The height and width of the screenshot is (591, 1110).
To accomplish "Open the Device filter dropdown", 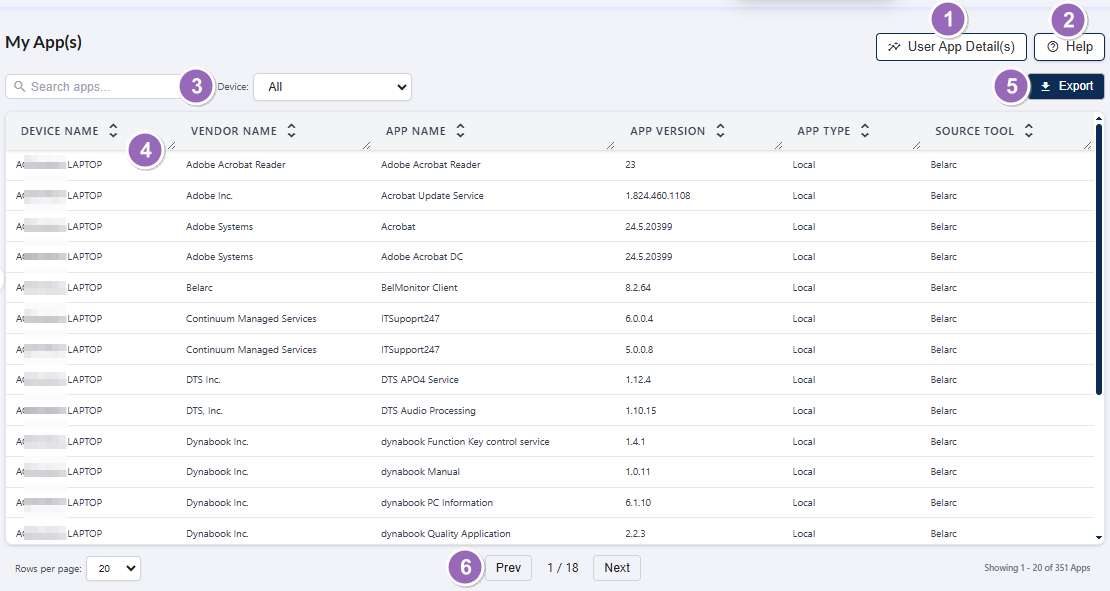I will tap(332, 87).
